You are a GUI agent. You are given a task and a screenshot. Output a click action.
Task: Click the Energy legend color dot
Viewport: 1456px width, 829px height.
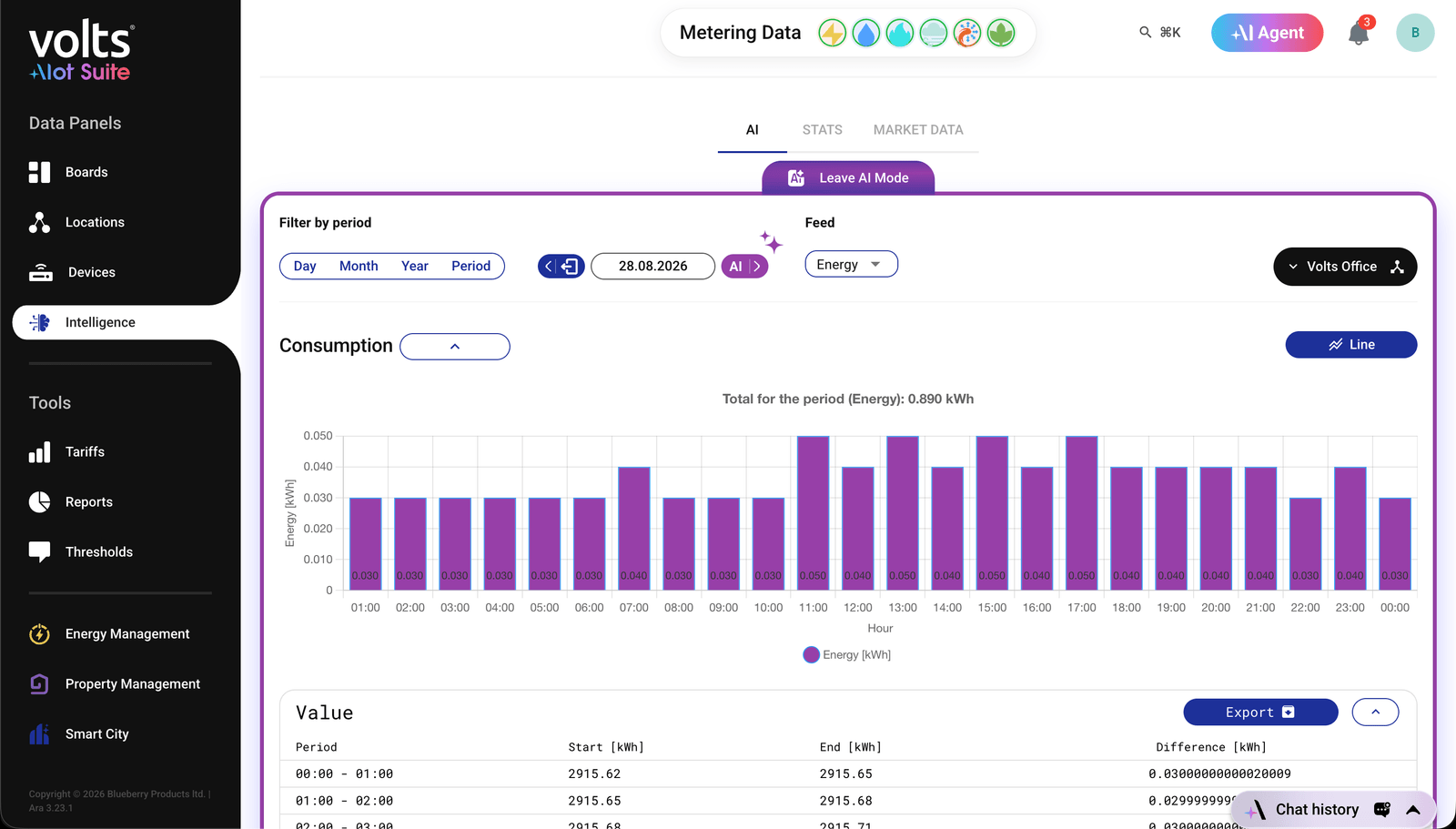pos(812,654)
